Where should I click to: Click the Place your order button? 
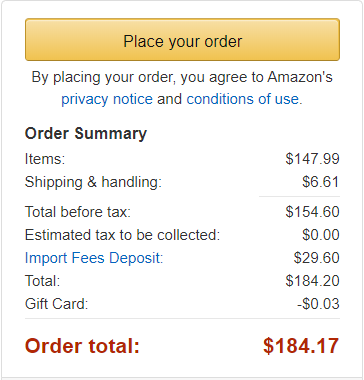182,40
